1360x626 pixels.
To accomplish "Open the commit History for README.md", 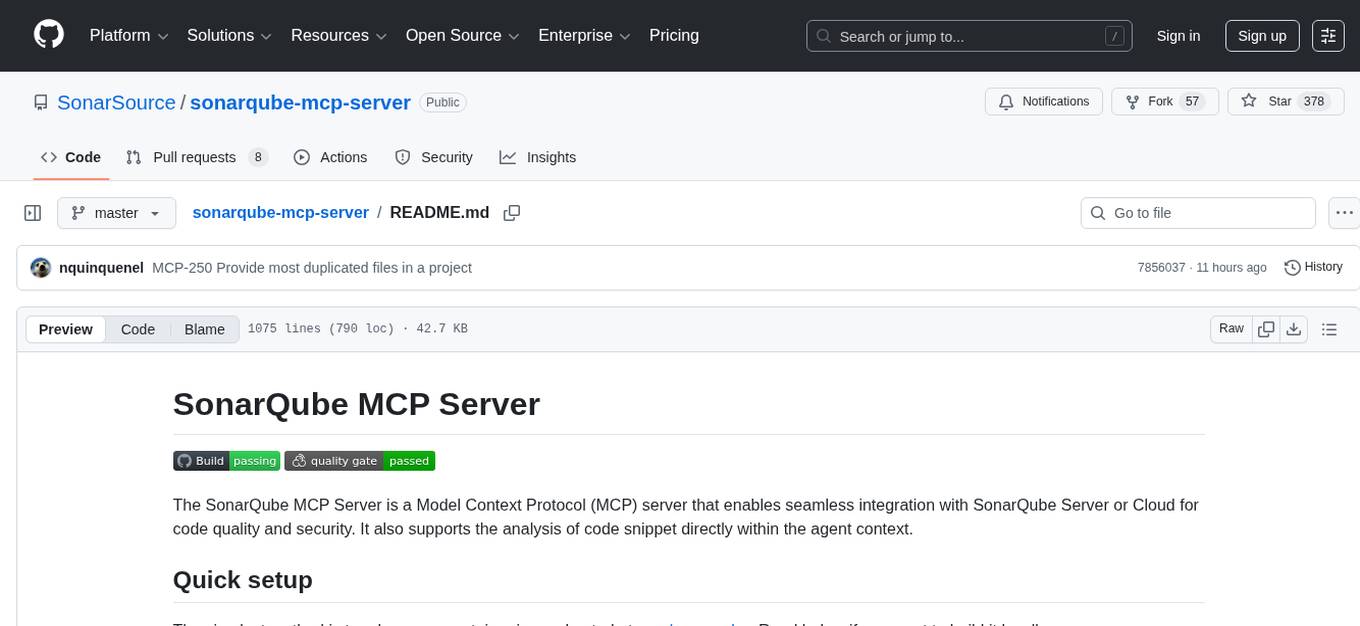I will [x=1313, y=267].
